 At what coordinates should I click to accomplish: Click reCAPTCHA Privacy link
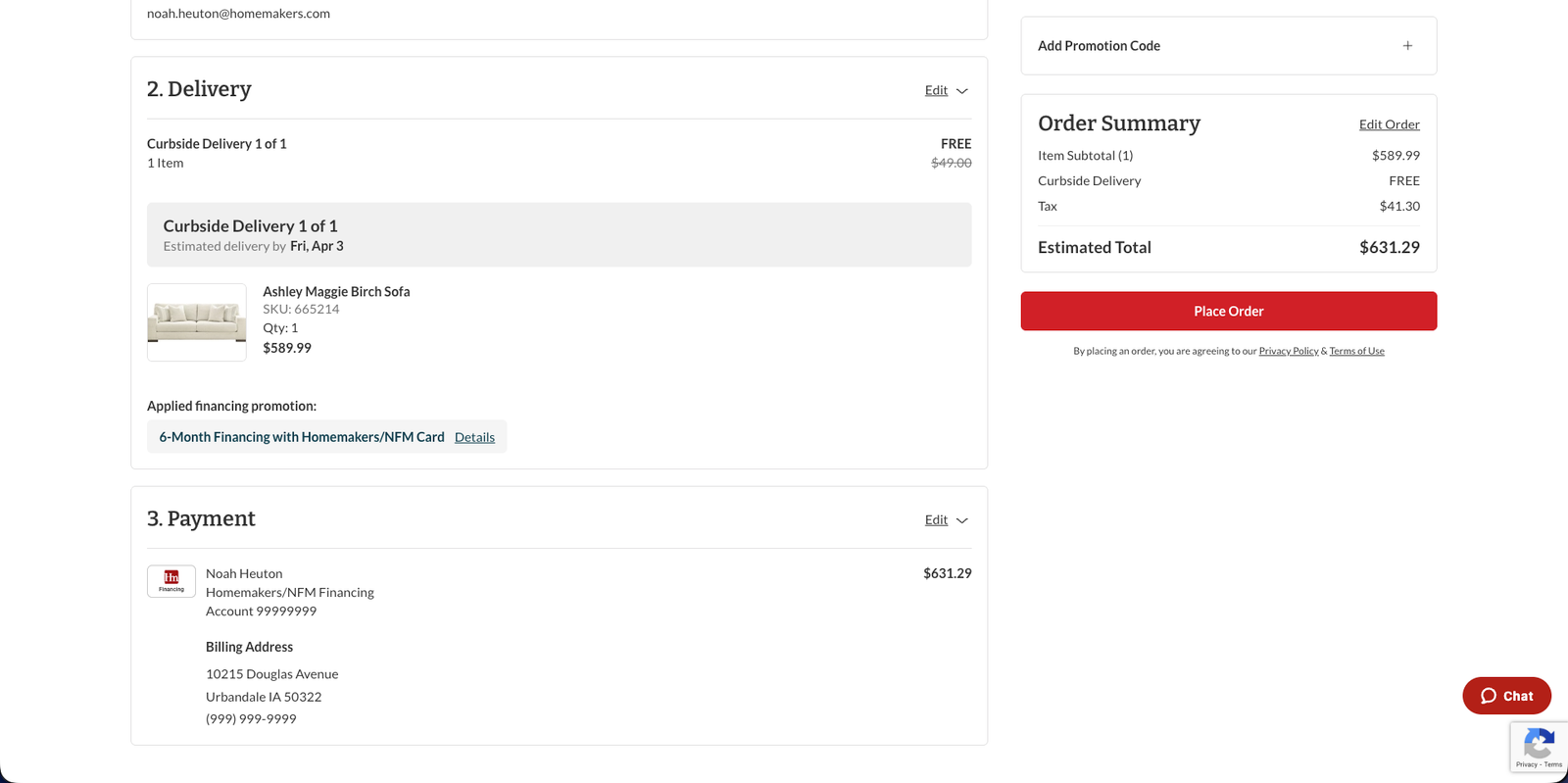[x=1526, y=764]
